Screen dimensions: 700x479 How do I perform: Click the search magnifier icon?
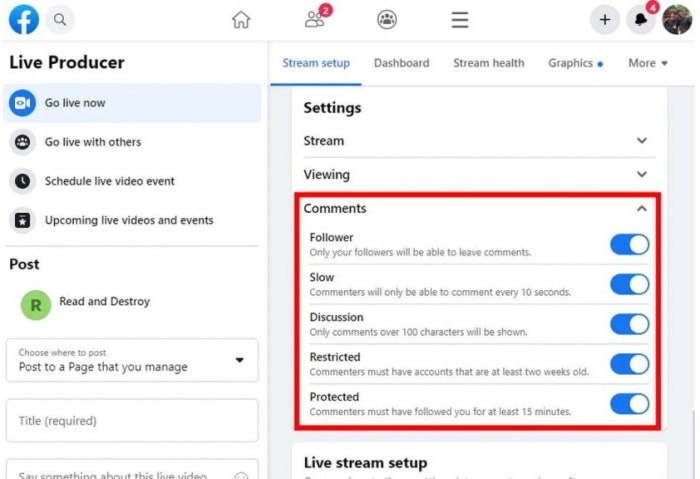(x=60, y=20)
